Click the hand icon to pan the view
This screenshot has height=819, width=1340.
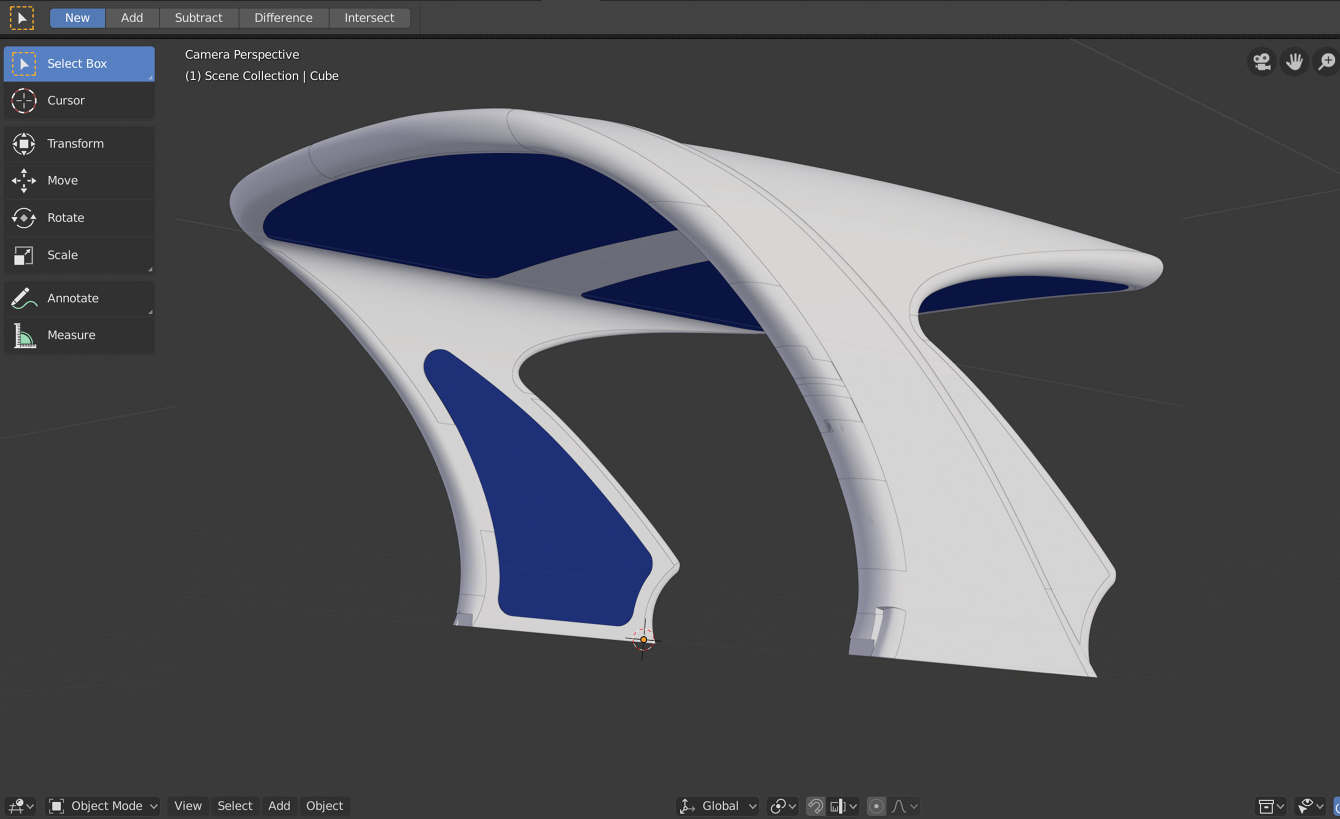pos(1294,61)
